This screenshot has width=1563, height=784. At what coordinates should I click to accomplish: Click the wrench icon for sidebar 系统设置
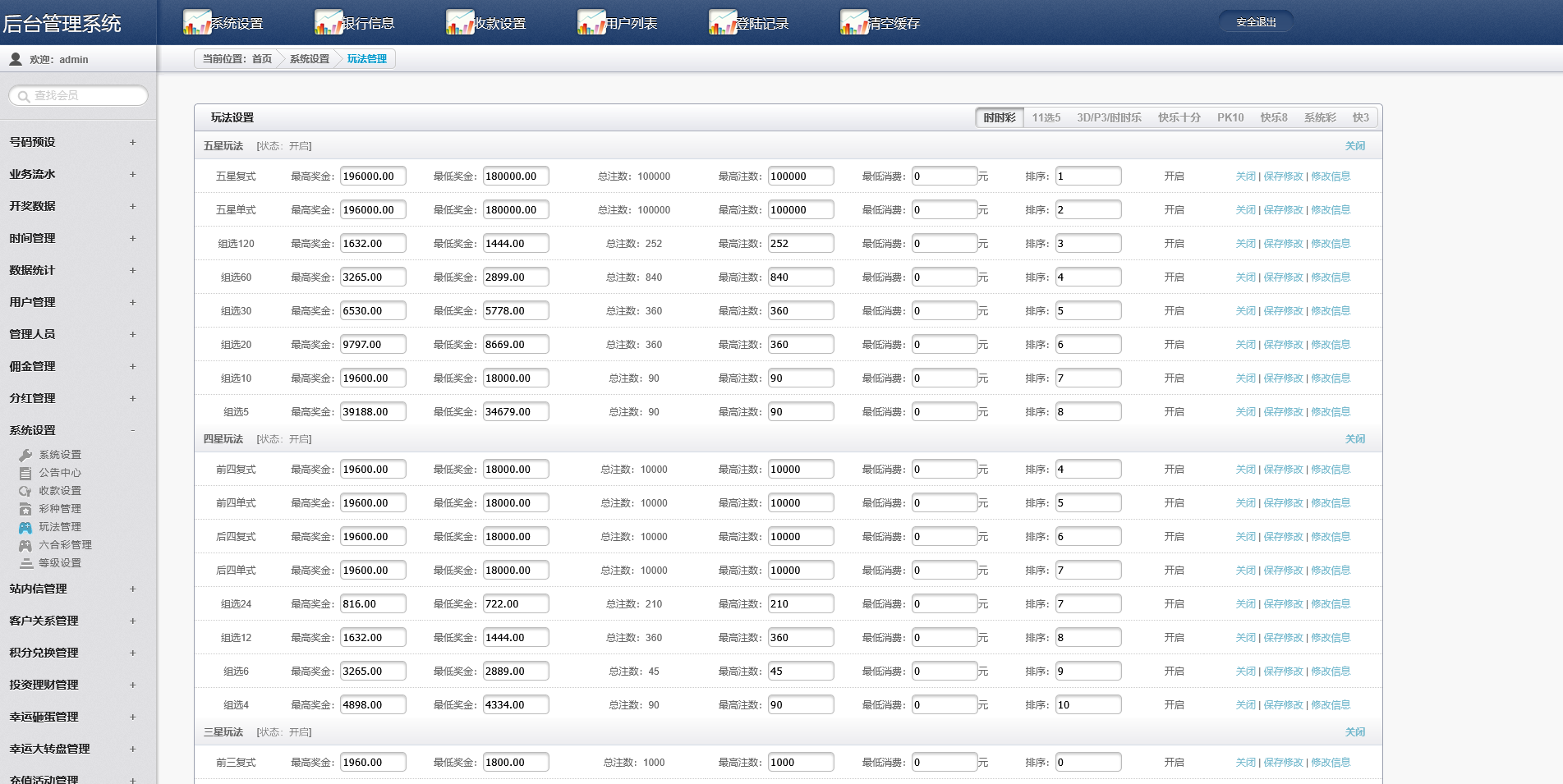(25, 455)
